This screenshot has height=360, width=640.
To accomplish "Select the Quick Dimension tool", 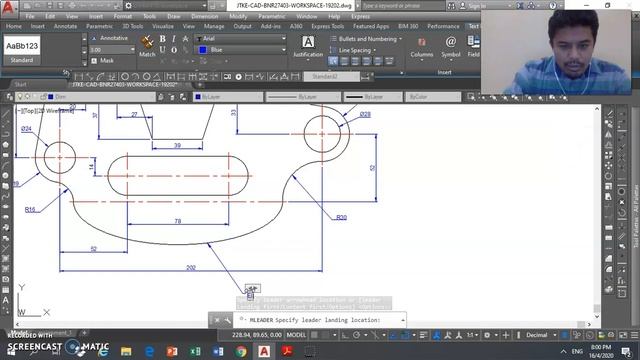I will click(171, 76).
